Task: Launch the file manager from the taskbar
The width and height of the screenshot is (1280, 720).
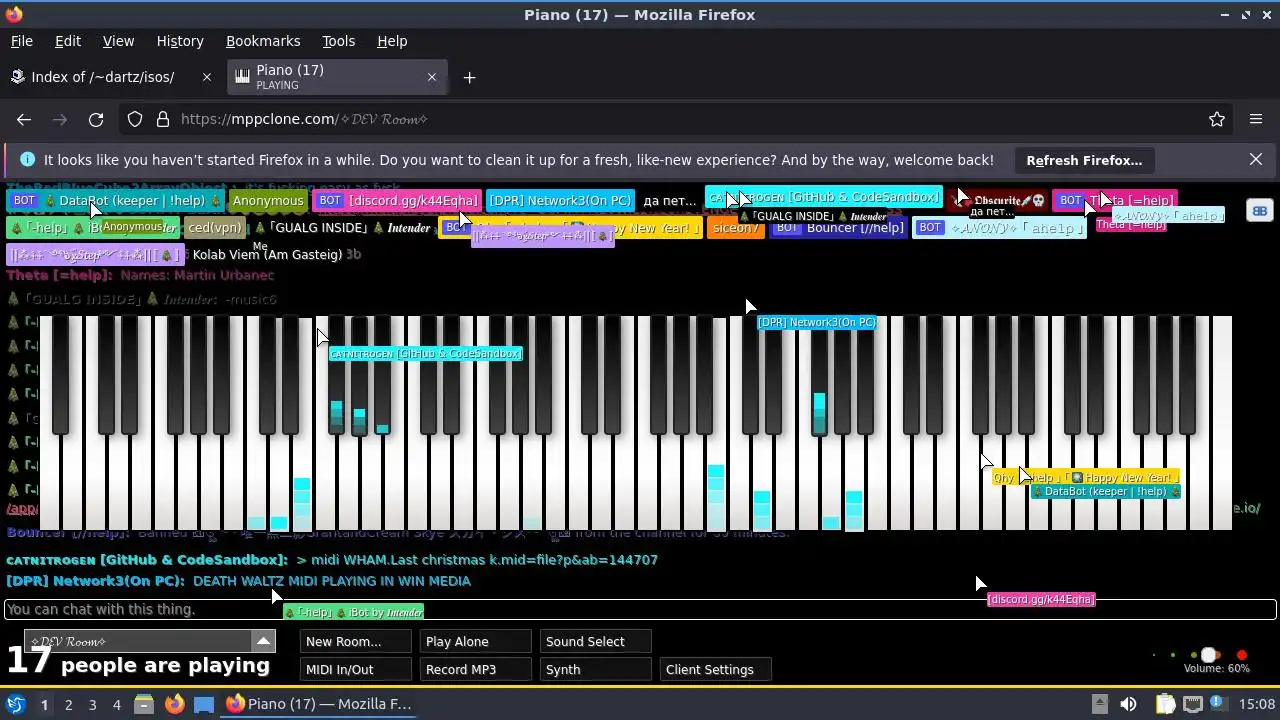Action: coord(143,704)
